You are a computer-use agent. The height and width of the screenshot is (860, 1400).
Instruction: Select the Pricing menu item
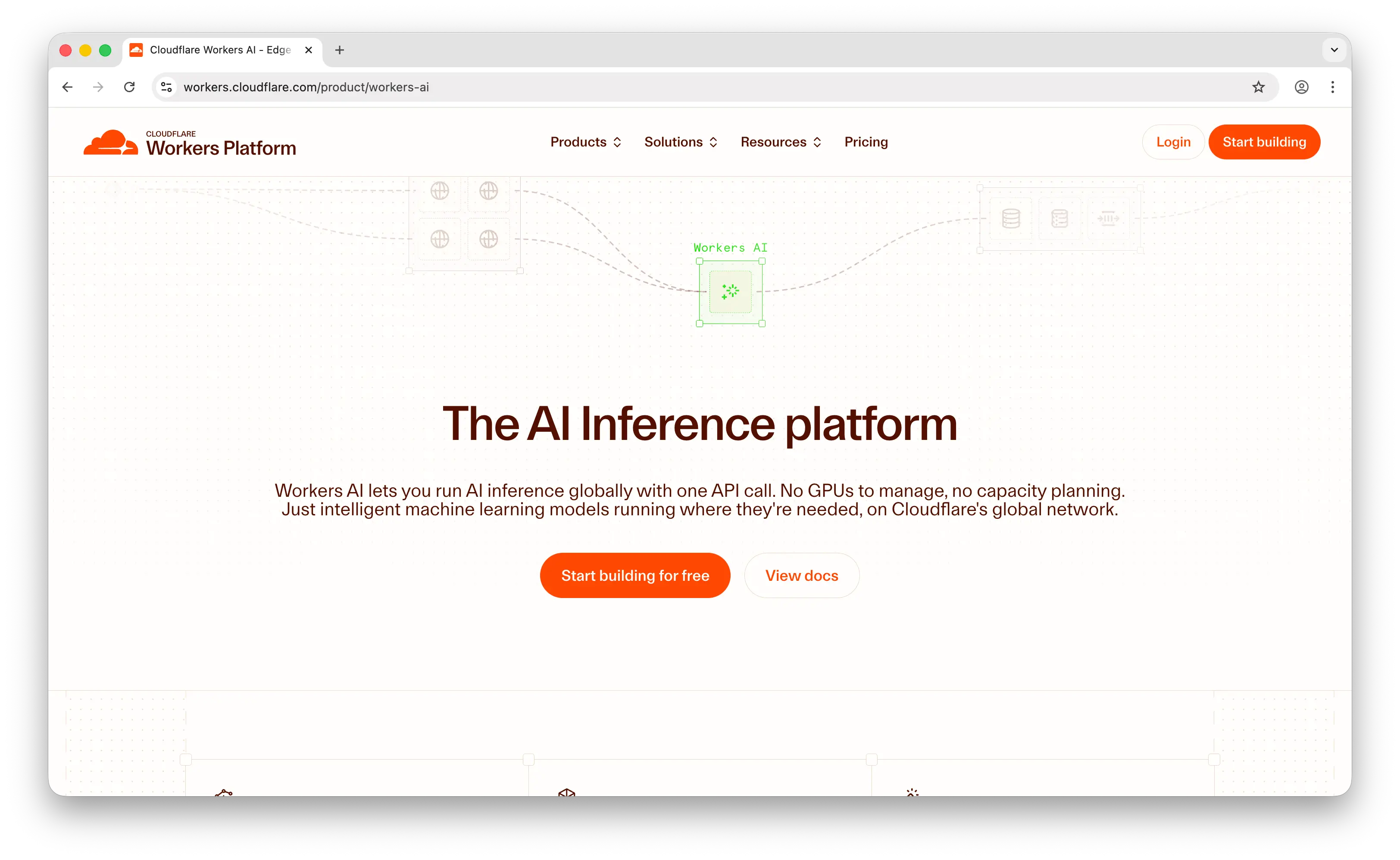tap(866, 142)
